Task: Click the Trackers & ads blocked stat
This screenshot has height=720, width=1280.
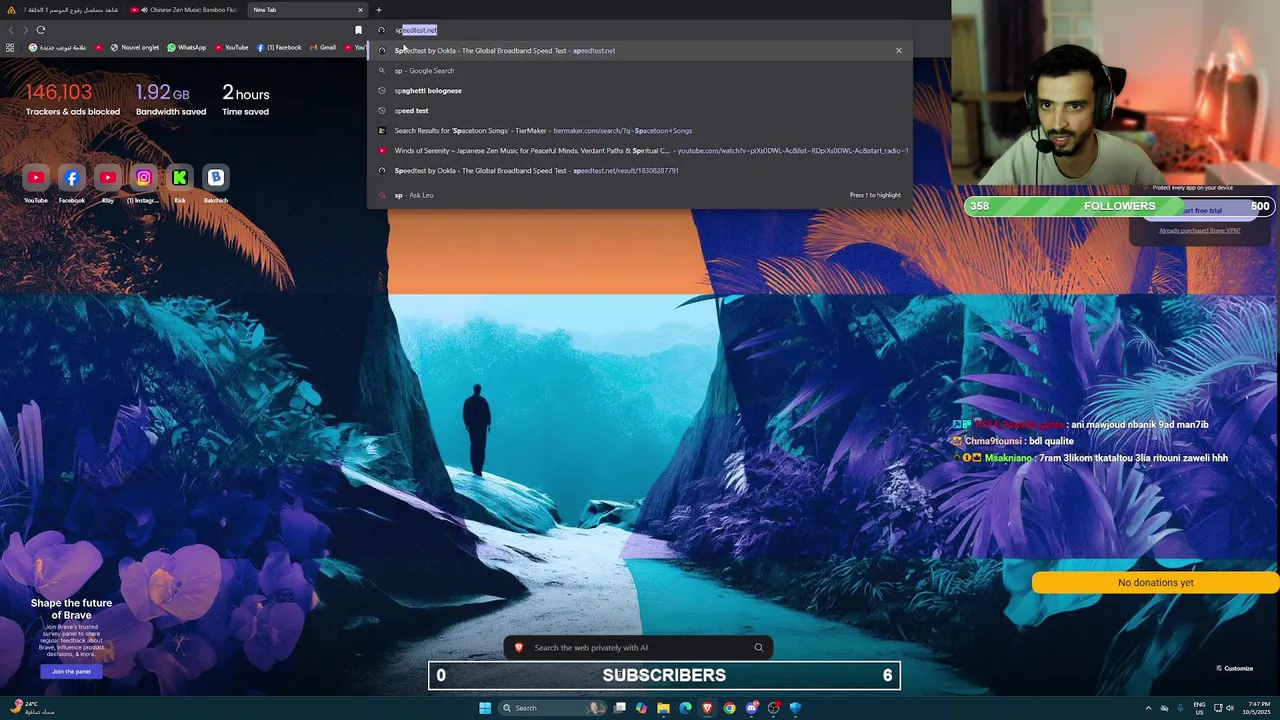Action: [x=72, y=100]
